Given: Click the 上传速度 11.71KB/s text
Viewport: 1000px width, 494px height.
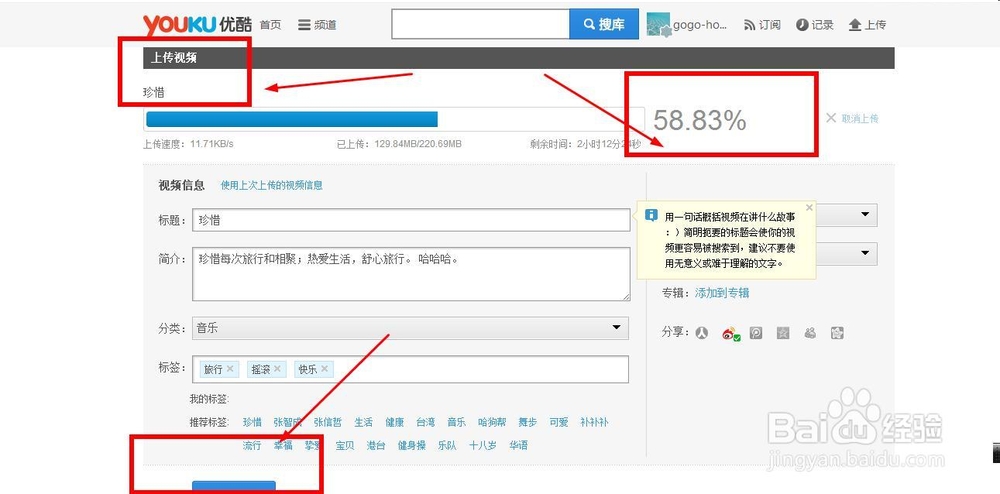Looking at the screenshot, I should point(188,144).
